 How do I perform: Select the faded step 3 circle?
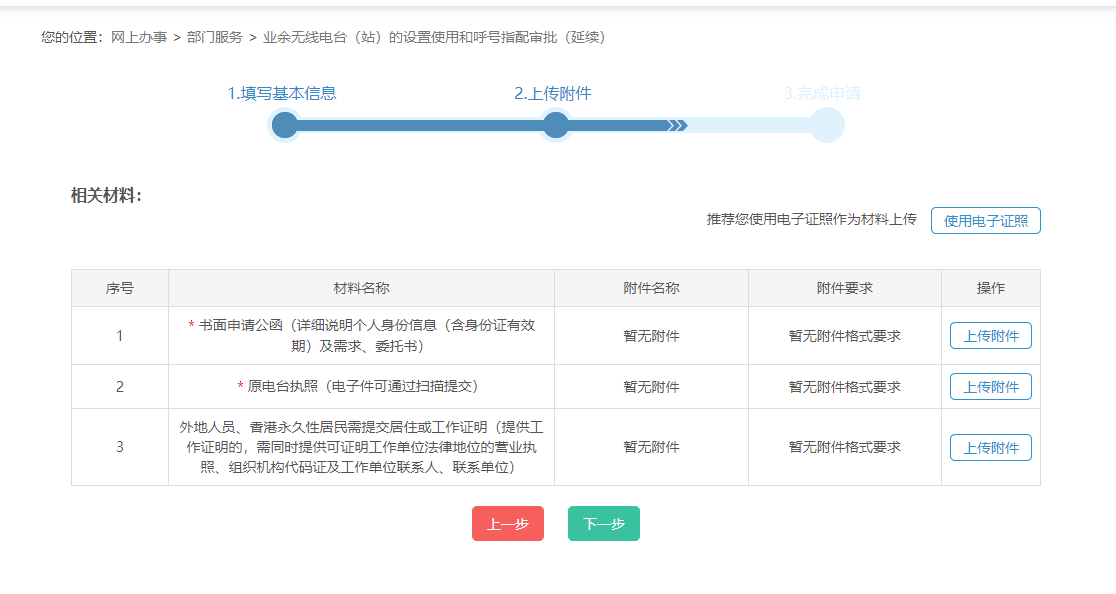tap(827, 125)
